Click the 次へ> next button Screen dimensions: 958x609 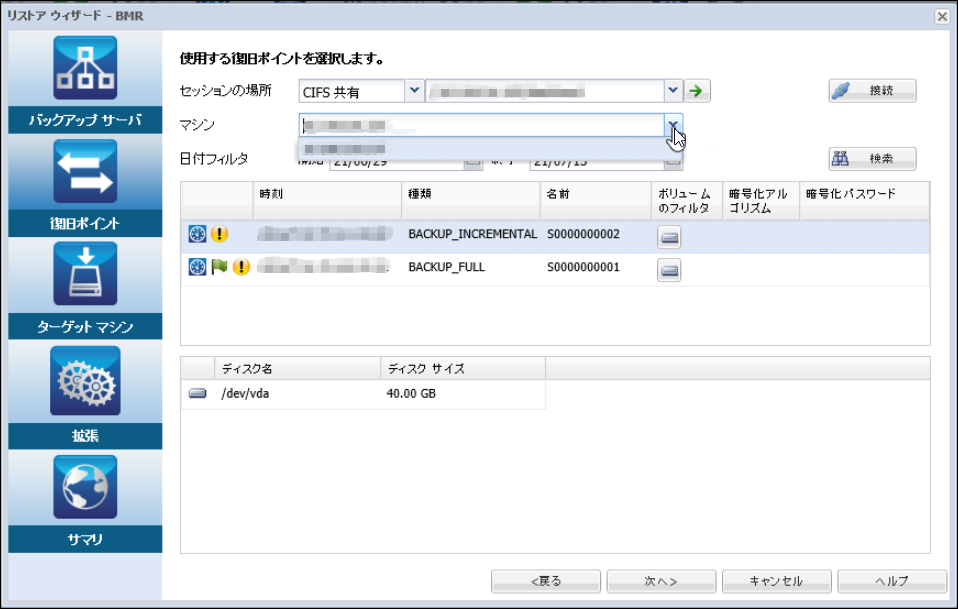(x=661, y=581)
